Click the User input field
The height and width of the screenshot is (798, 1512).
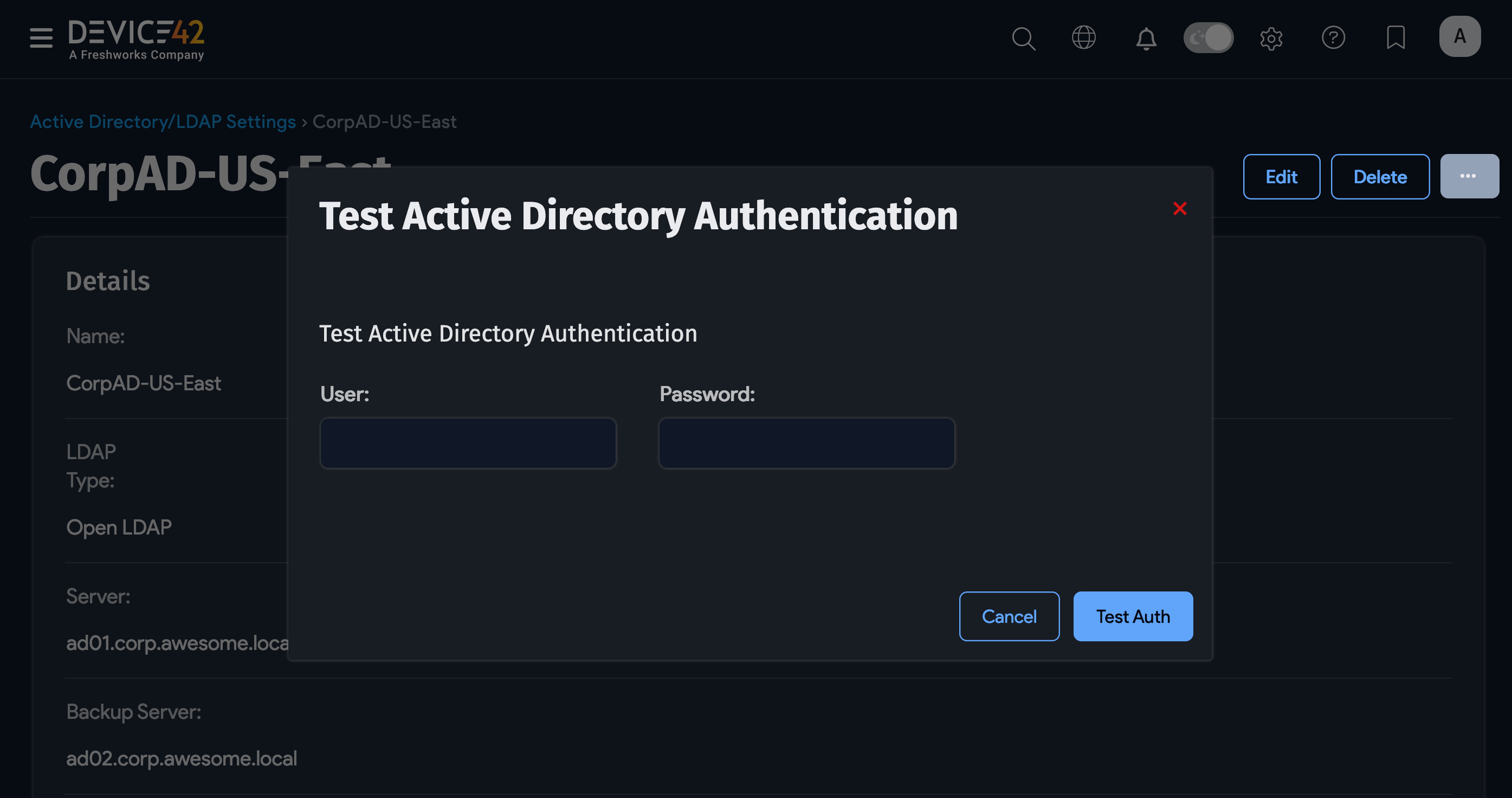point(468,443)
